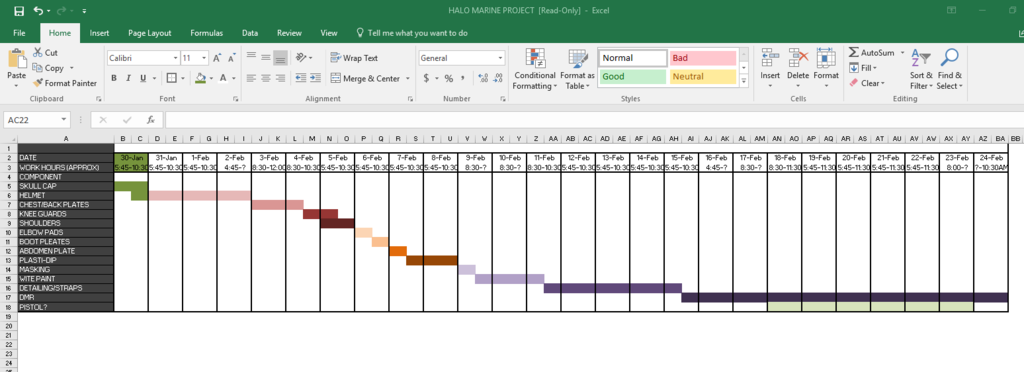
Task: Open the General number format dropdown
Action: pos(501,58)
